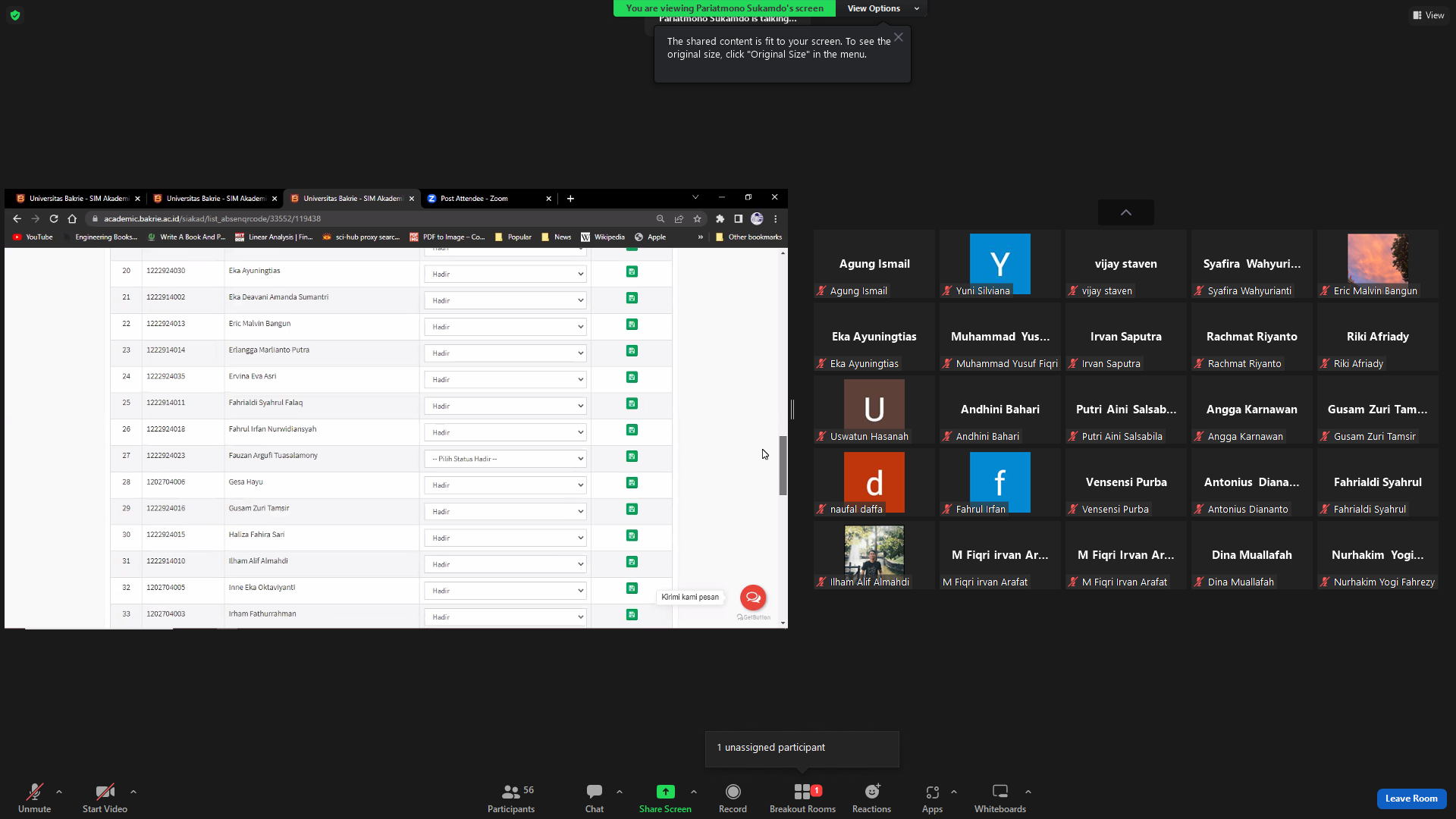Image resolution: width=1456 pixels, height=819 pixels.
Task: Click the save icon for Fauzan Argufi Tuasalamony row
Action: 632,457
